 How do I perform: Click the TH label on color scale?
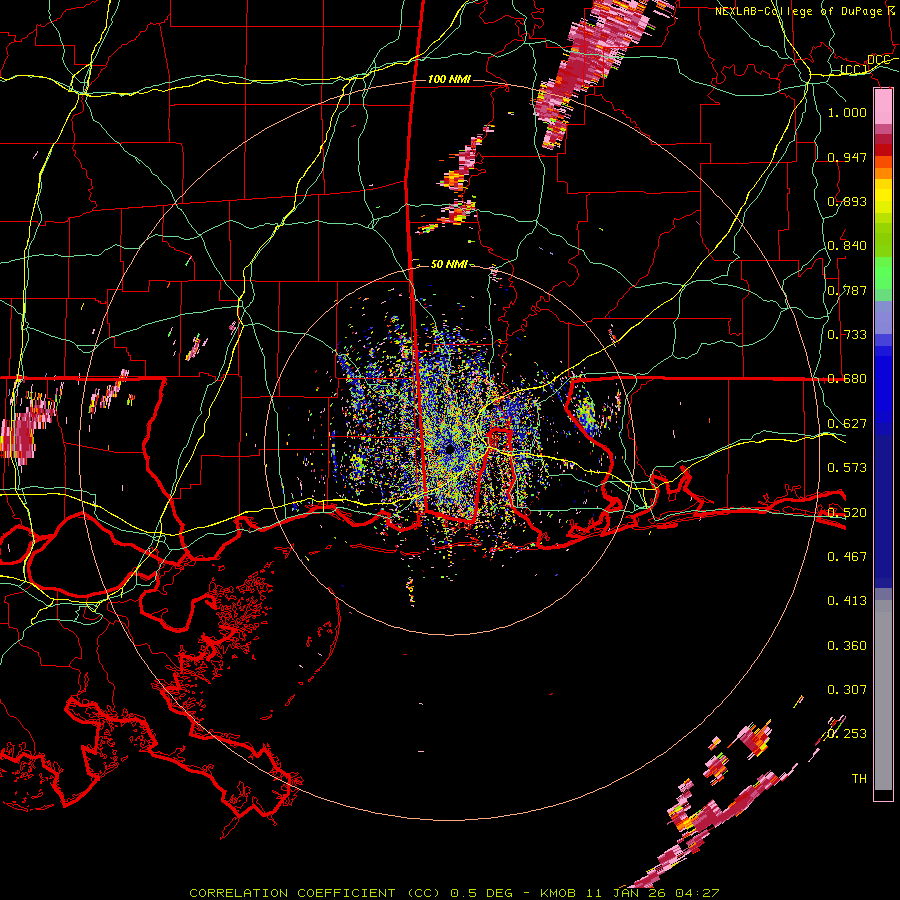(x=859, y=779)
